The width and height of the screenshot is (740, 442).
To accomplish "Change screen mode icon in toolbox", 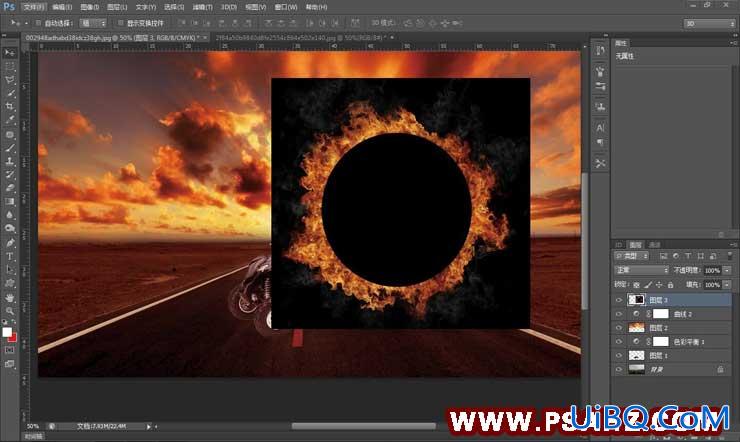I will [x=9, y=364].
